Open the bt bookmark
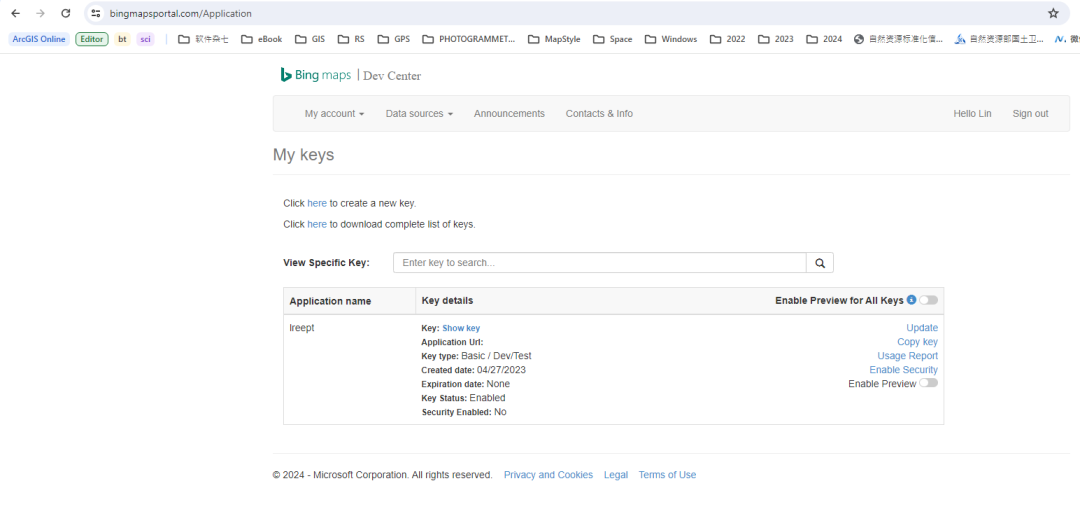 [x=122, y=39]
